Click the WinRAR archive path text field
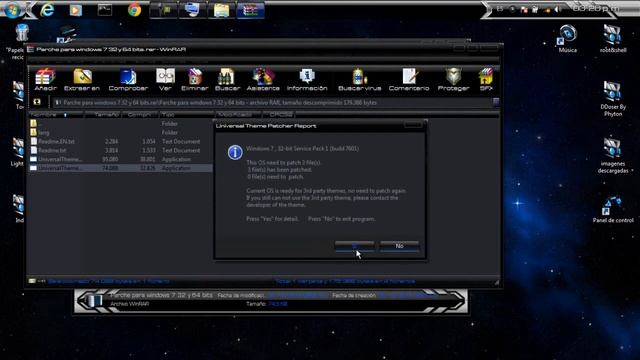Viewport: 640px width, 360px height. [271, 102]
